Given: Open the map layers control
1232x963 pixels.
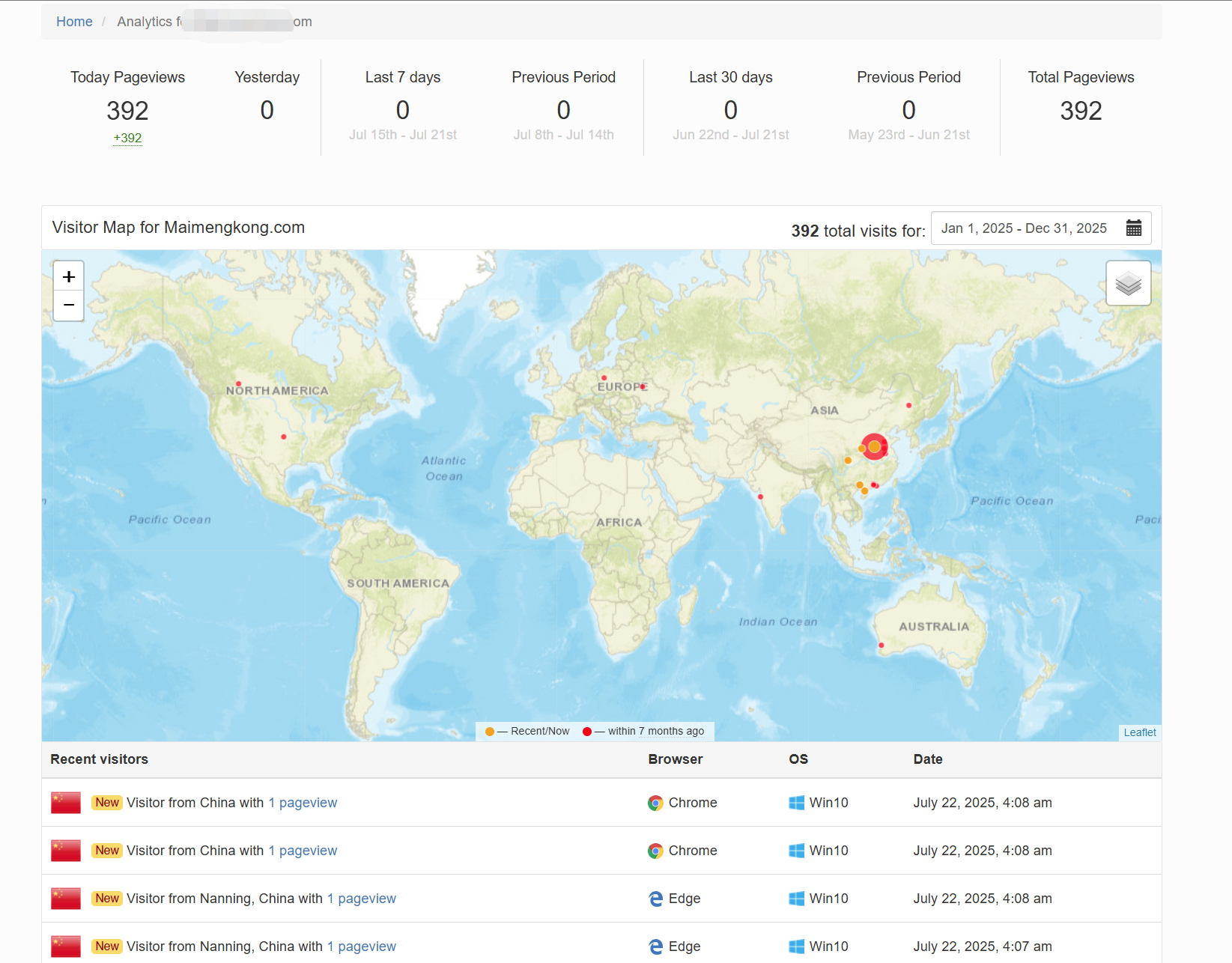Looking at the screenshot, I should coord(1128,283).
